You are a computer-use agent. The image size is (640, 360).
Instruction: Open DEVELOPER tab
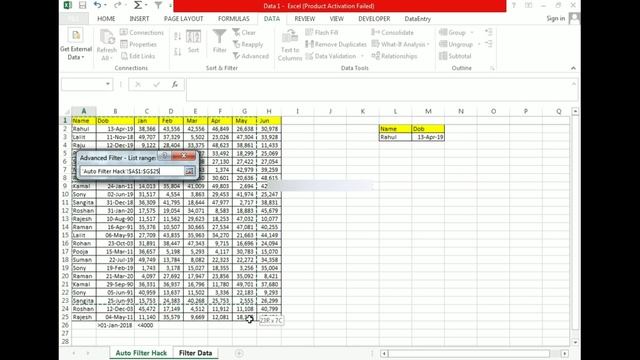(374, 19)
